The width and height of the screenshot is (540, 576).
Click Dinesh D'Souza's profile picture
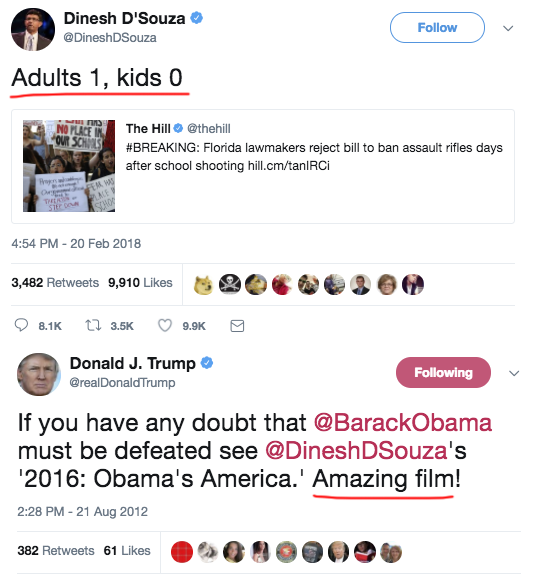pyautogui.click(x=33, y=29)
